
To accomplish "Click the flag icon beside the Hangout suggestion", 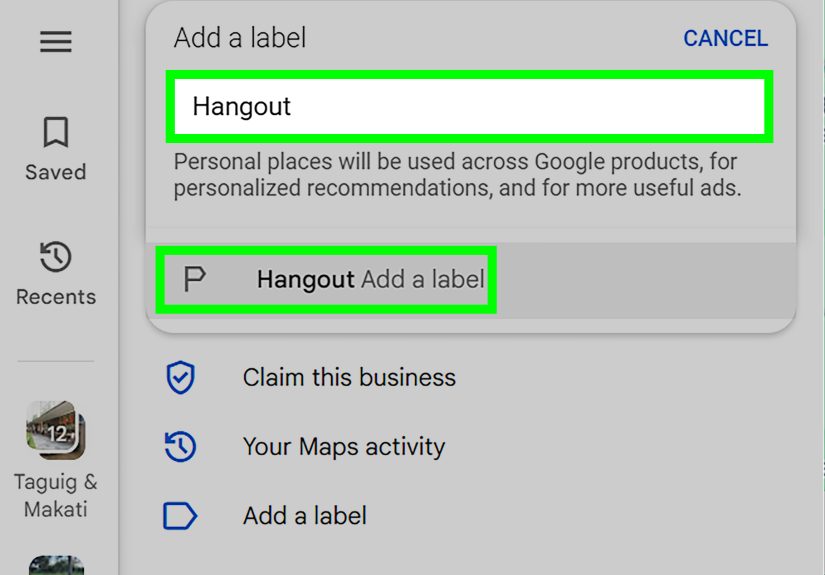I will pyautogui.click(x=194, y=279).
